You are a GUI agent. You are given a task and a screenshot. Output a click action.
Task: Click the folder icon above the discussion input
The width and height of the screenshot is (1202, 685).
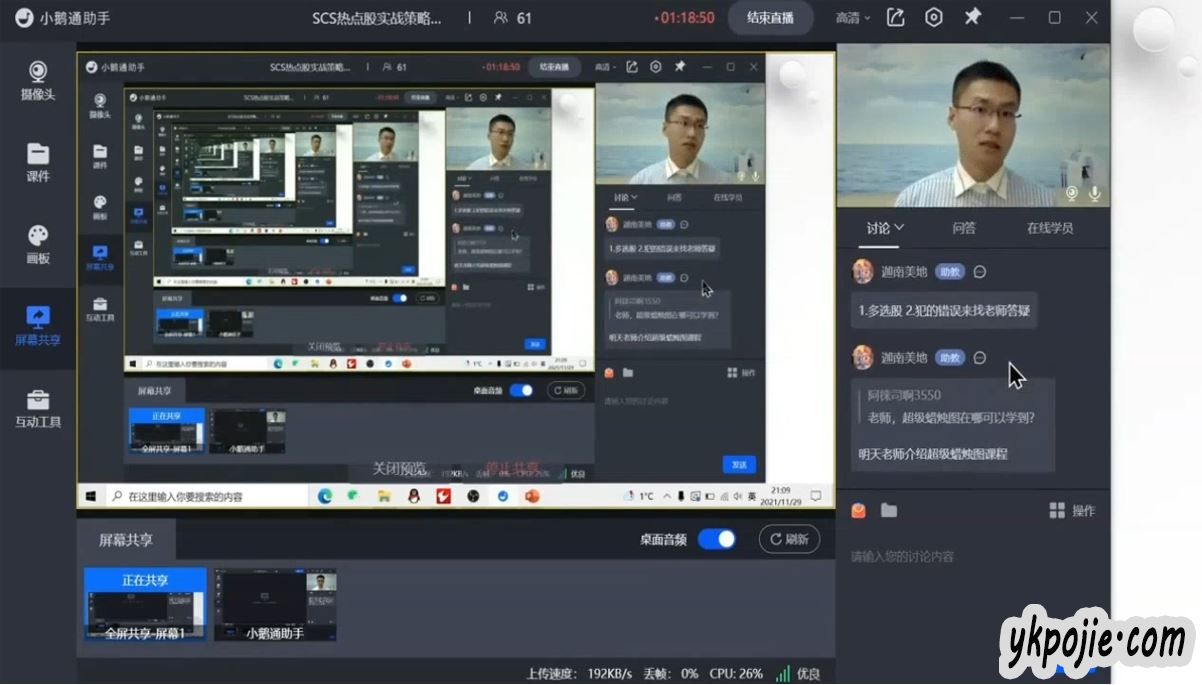point(889,511)
